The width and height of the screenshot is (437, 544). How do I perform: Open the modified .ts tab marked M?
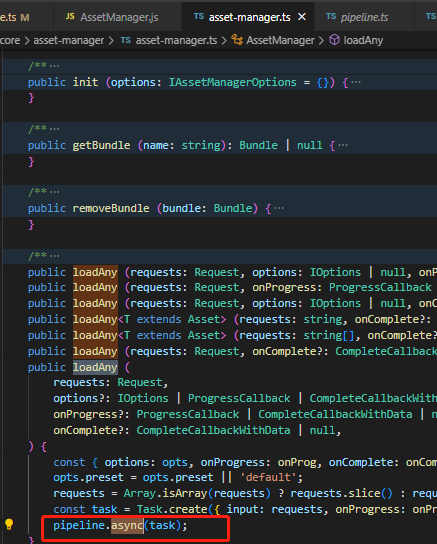(x=15, y=17)
